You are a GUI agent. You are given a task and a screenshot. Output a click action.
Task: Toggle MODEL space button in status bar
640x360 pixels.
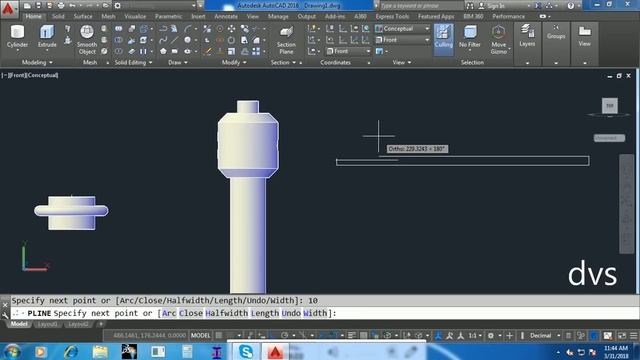[200, 336]
